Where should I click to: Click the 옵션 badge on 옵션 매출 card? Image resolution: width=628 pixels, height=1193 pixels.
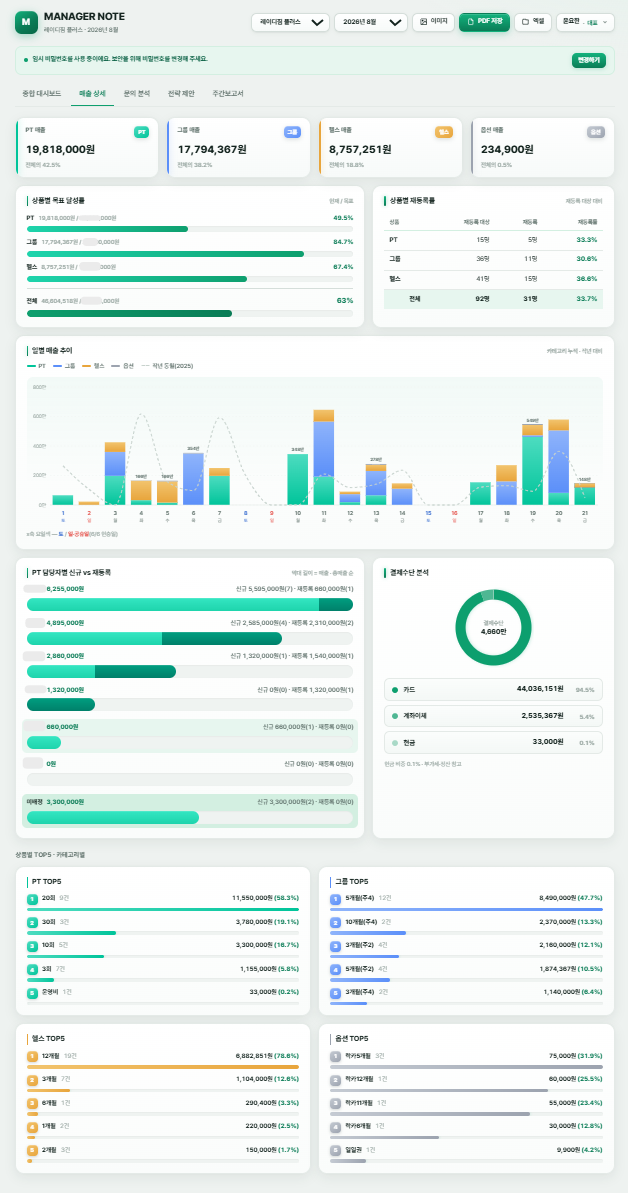point(595,132)
